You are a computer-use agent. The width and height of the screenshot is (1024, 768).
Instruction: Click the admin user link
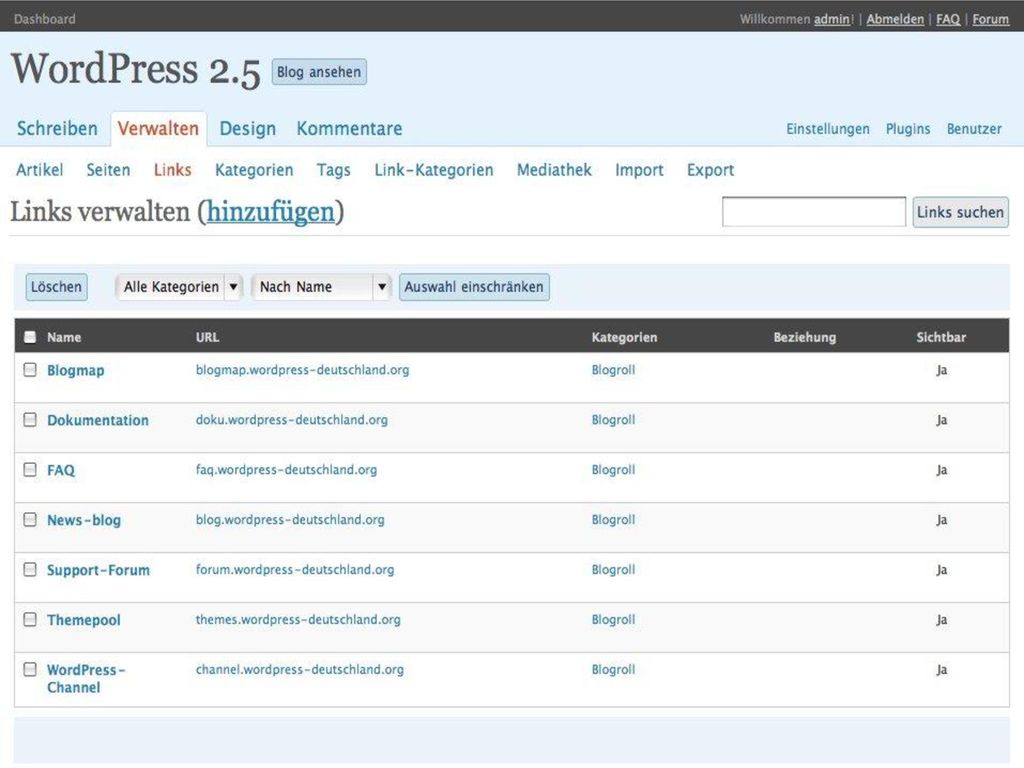832,19
